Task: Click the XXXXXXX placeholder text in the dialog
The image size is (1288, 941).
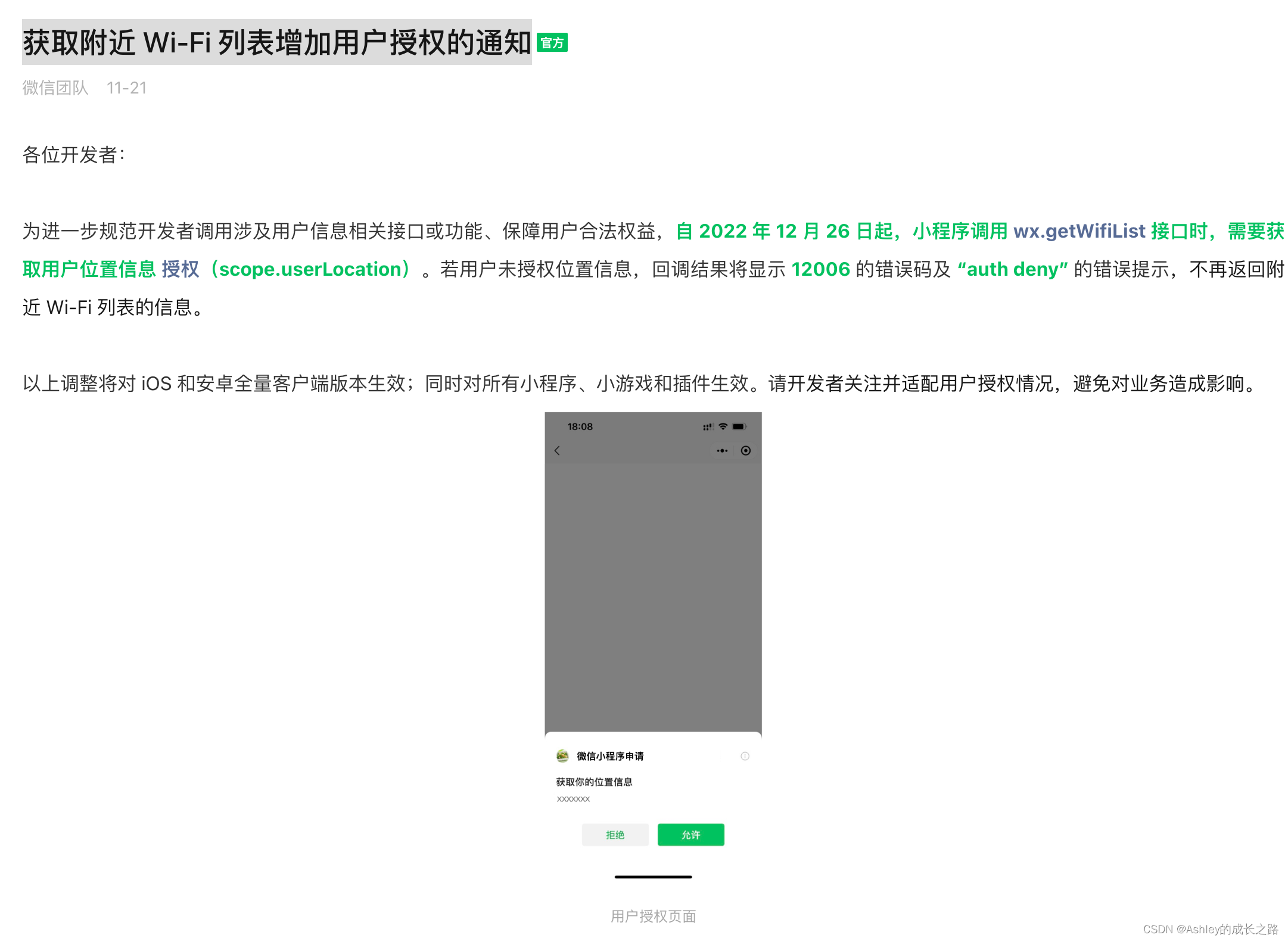Action: pos(573,799)
